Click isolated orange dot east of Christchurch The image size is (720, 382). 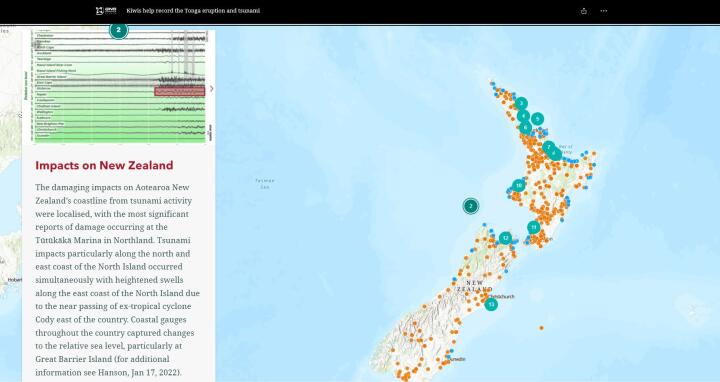pyautogui.click(x=541, y=328)
